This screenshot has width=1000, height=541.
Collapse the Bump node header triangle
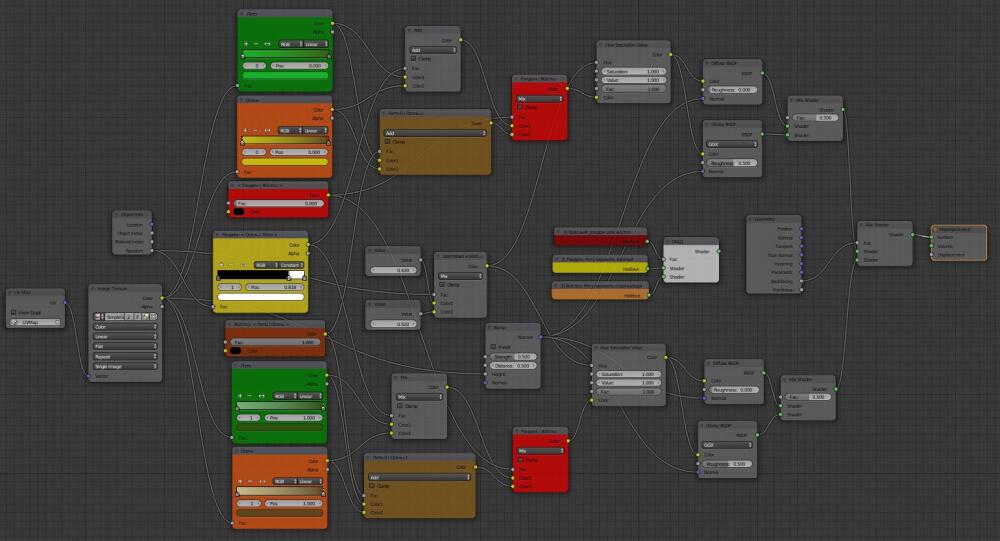pyautogui.click(x=491, y=327)
